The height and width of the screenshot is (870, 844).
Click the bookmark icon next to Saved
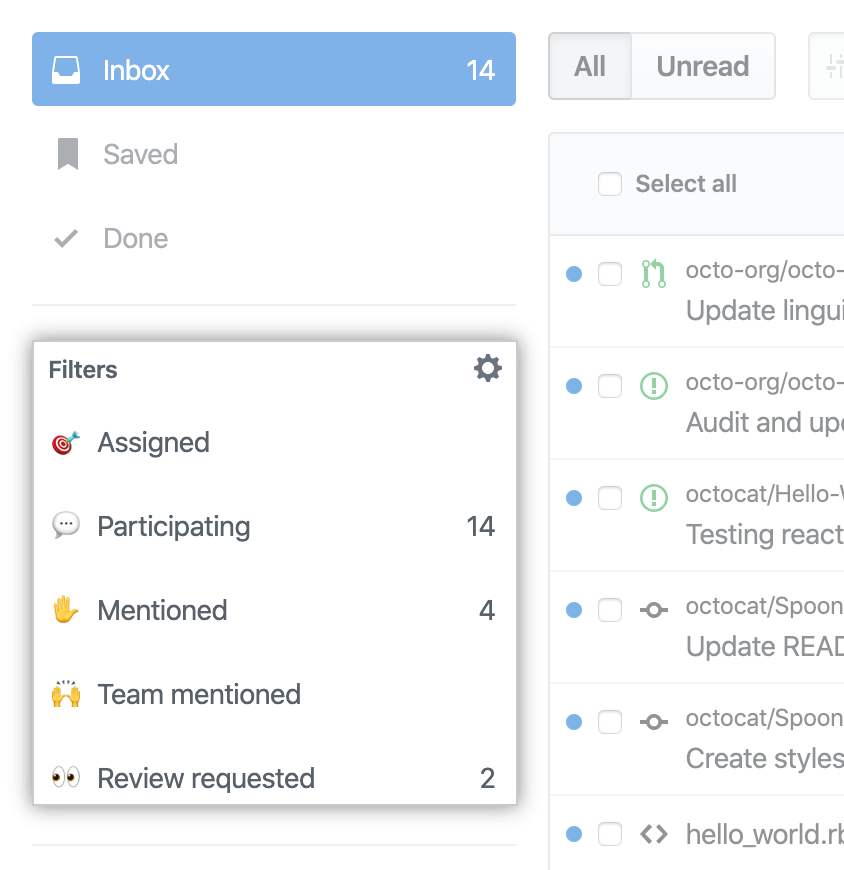tap(67, 155)
